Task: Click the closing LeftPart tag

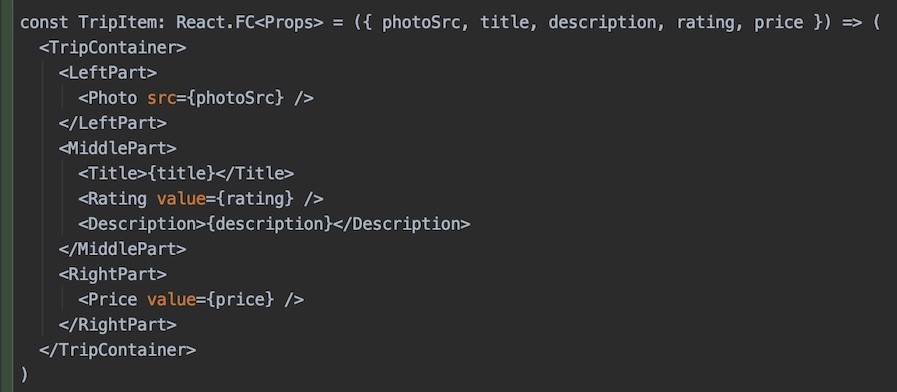Action: [x=113, y=123]
